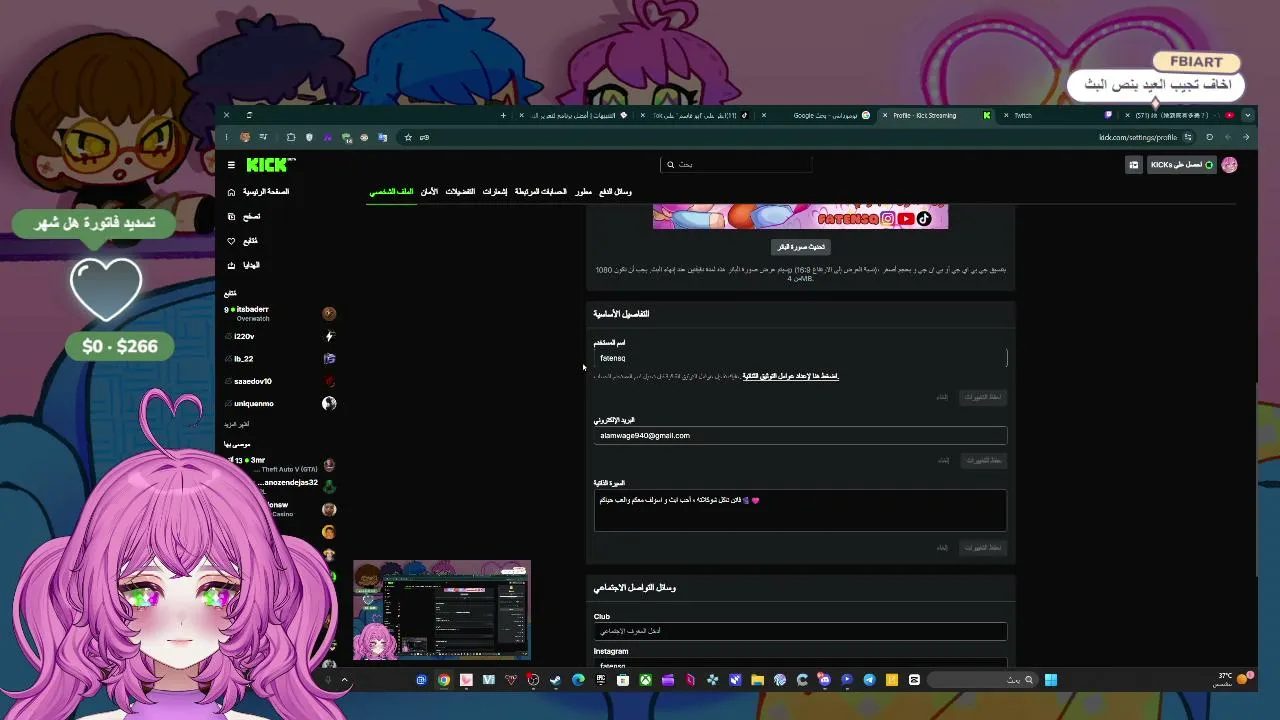Open the Security settings tab
Viewport: 1280px width, 720px height.
[428, 192]
